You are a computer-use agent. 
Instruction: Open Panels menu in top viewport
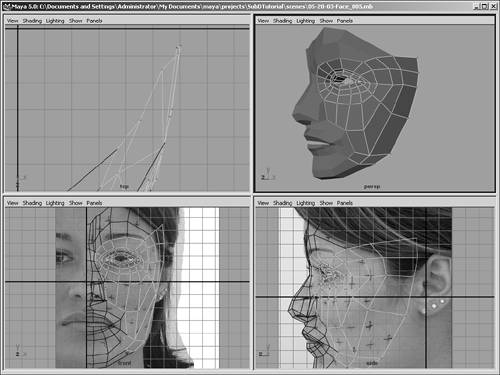point(94,21)
